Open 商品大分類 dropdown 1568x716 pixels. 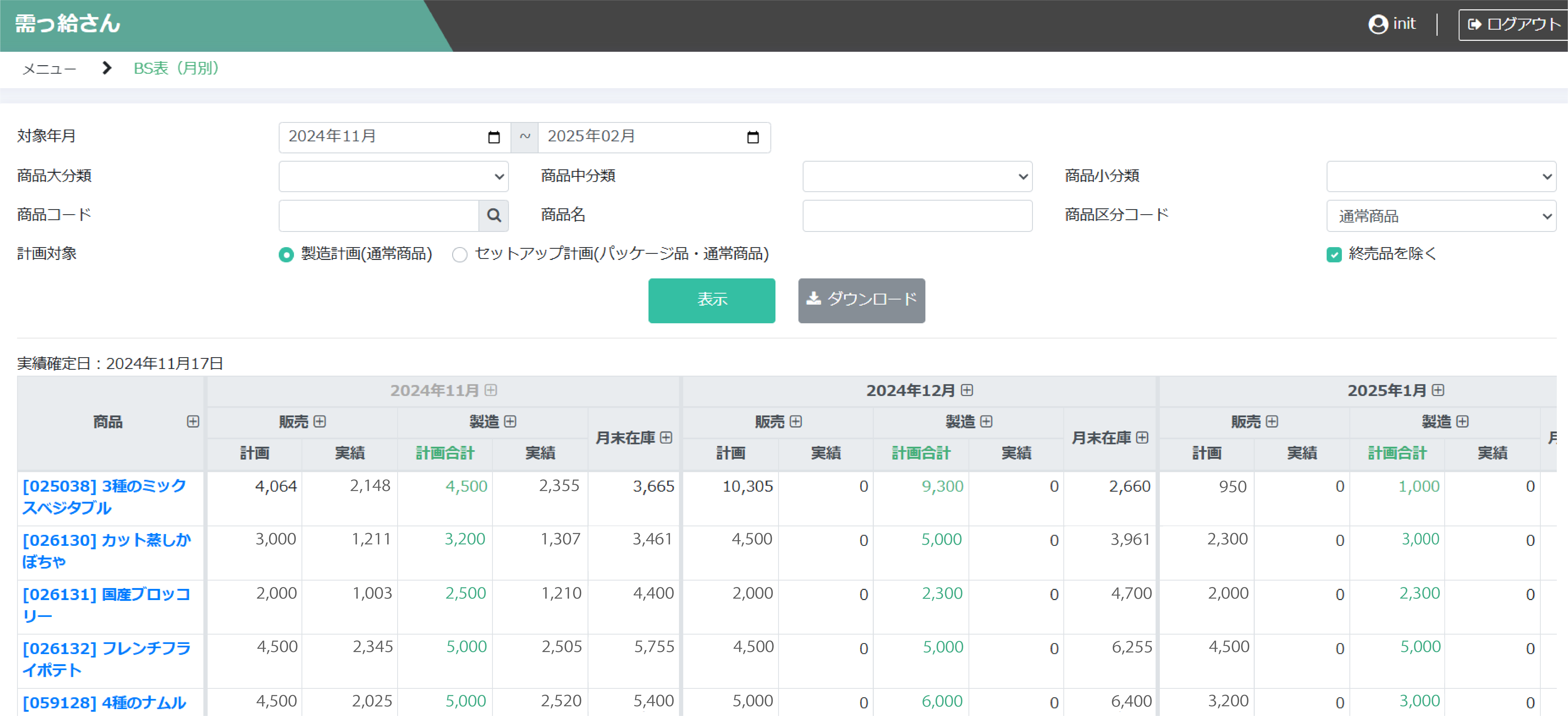point(394,176)
